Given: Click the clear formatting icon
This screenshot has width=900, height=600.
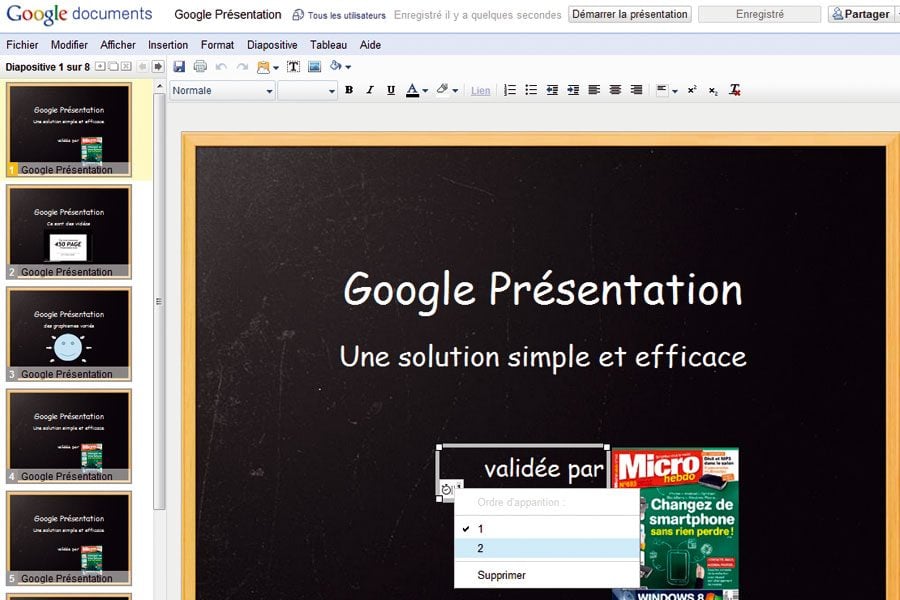Looking at the screenshot, I should (735, 90).
